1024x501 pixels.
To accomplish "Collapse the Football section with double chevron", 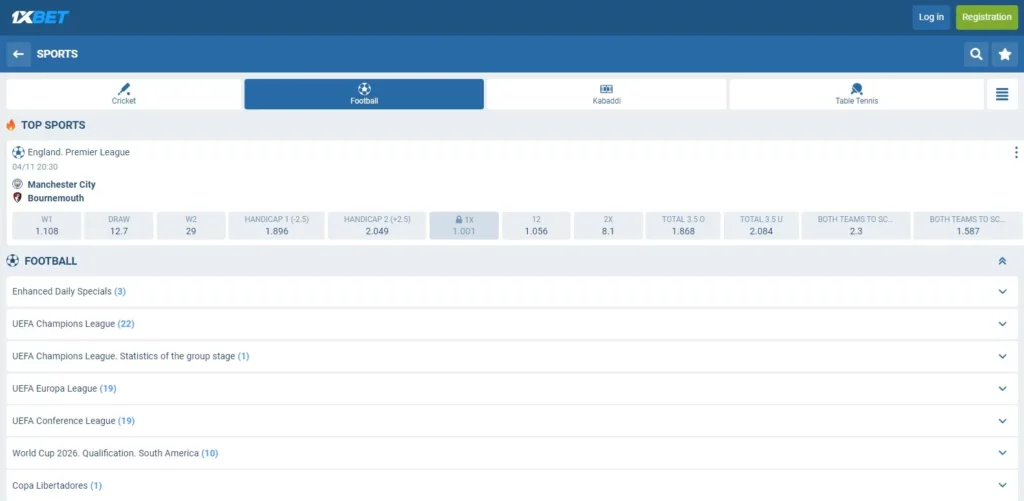I will (x=1002, y=261).
